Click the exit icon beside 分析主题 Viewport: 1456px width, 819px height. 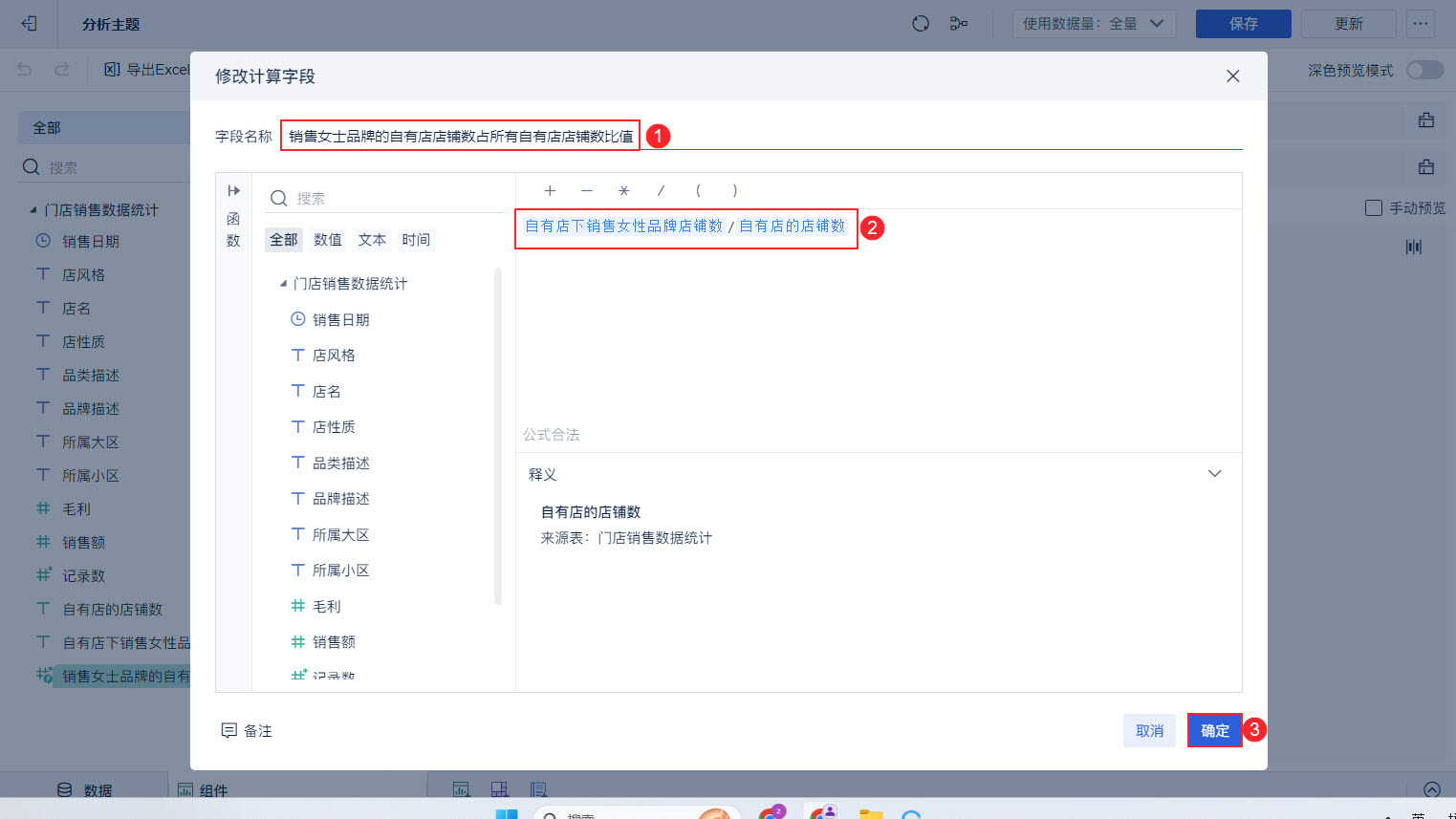29,24
